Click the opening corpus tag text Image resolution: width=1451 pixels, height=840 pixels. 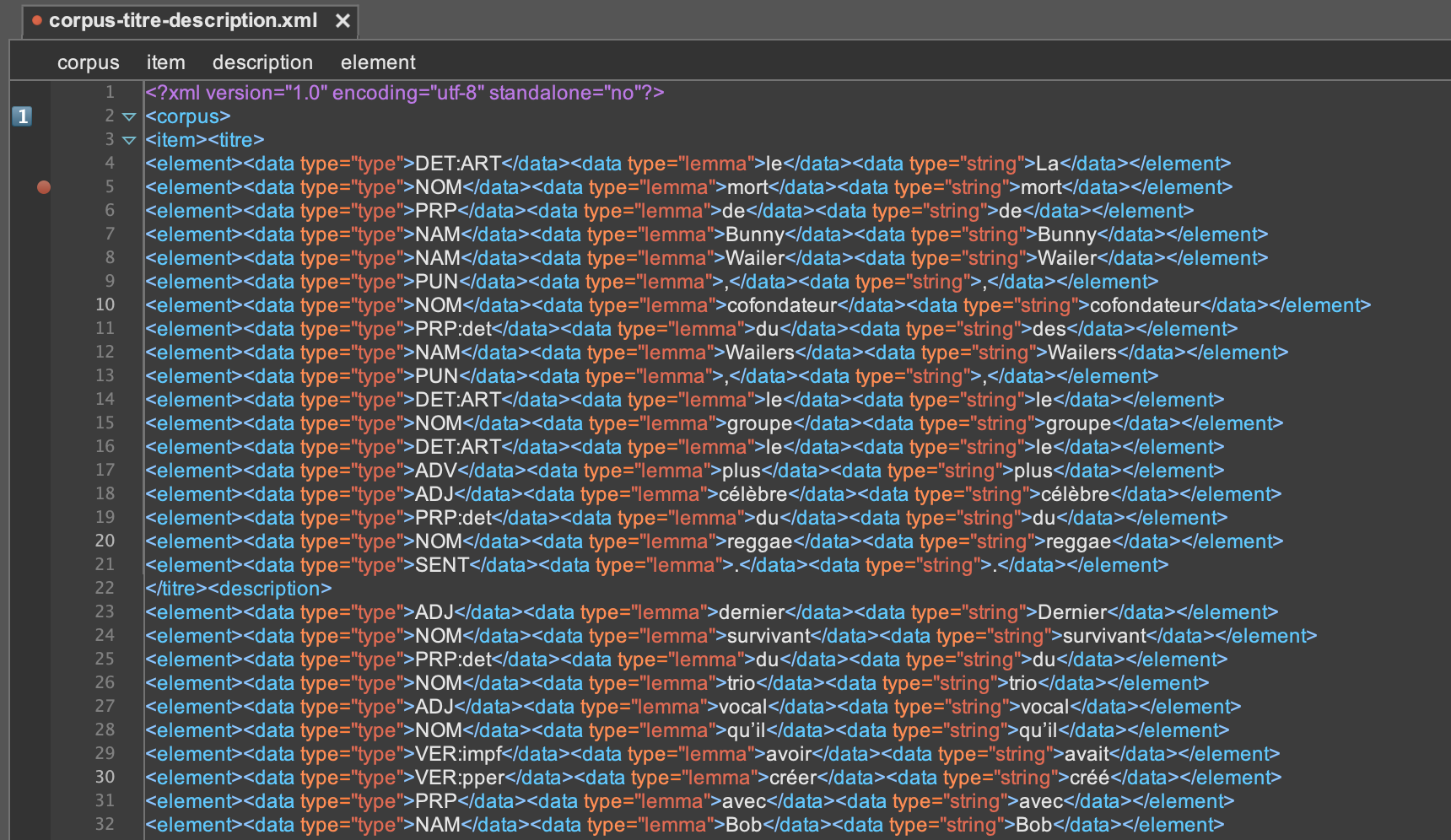(x=188, y=116)
